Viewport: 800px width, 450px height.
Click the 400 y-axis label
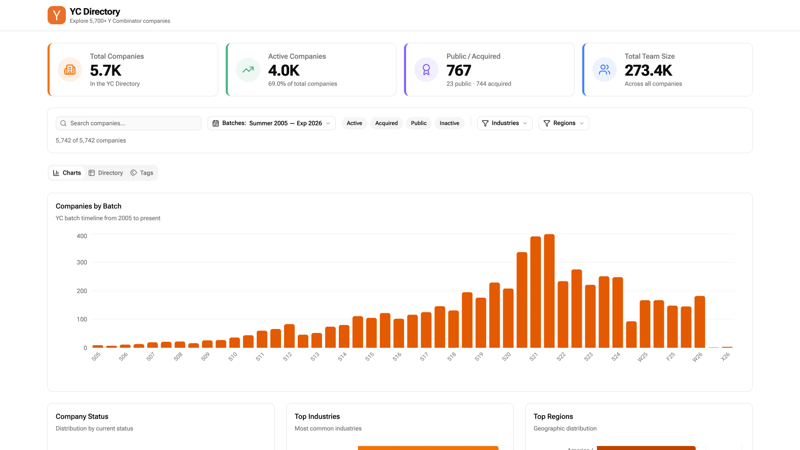(x=82, y=236)
